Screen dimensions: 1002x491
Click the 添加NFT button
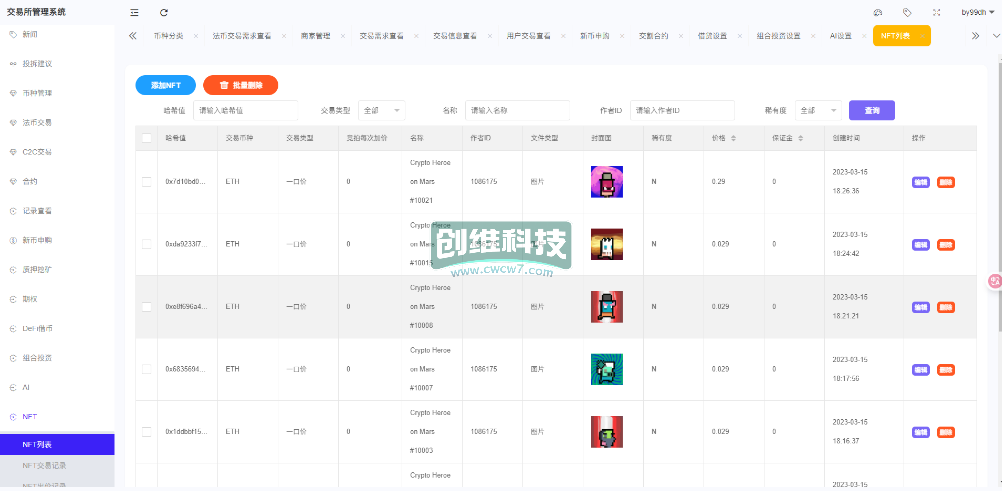click(166, 85)
